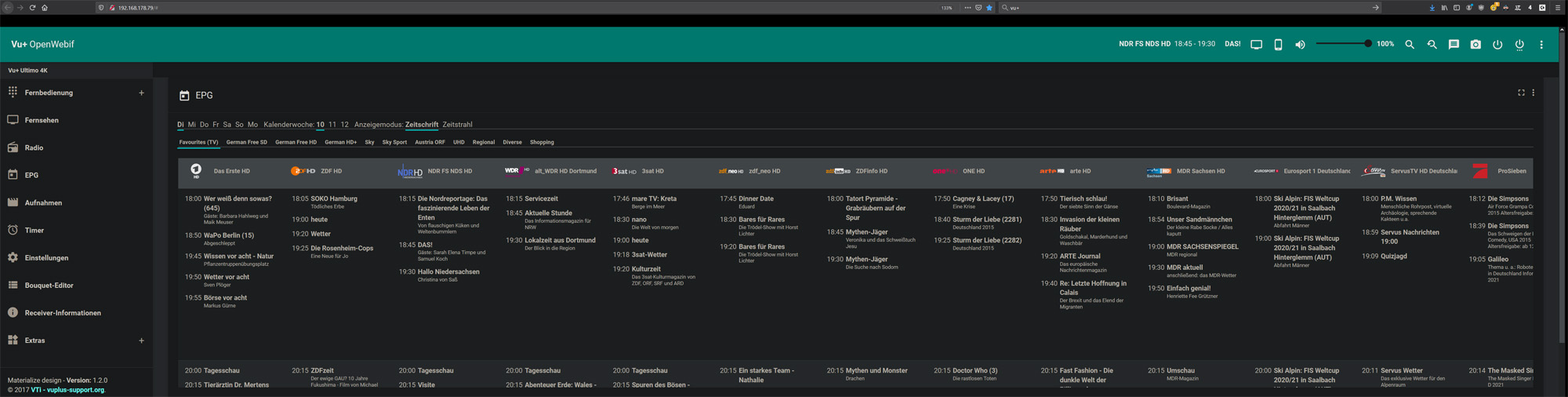Select day Mo in EPG
This screenshot has height=397, width=1568.
(x=252, y=125)
